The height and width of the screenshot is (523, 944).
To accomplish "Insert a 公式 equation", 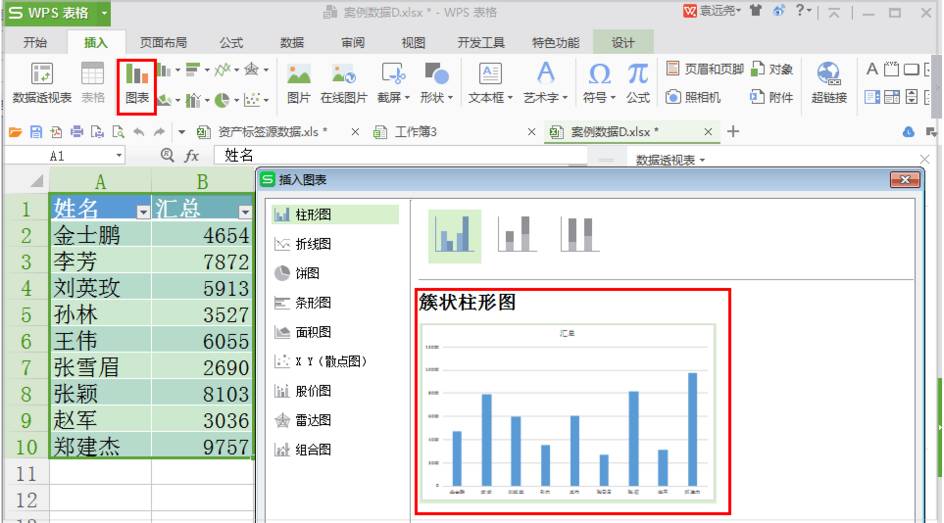I will (638, 83).
